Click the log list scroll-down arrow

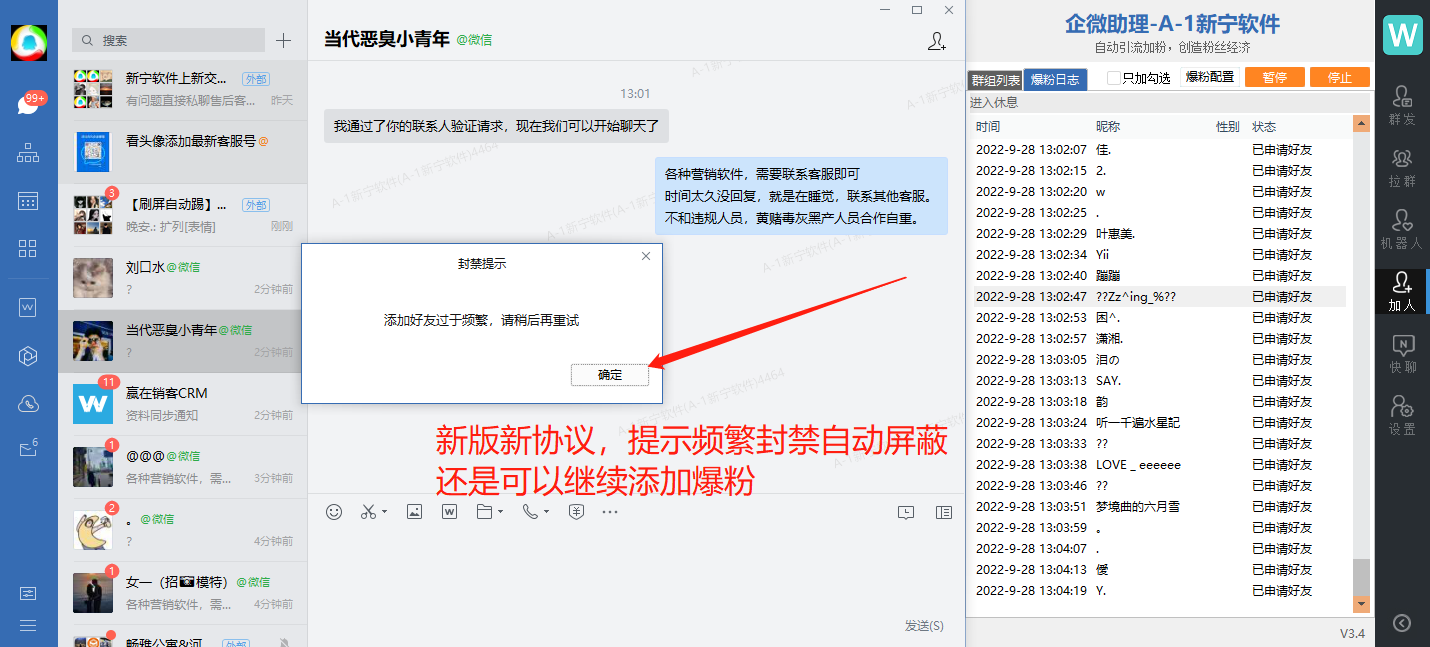(x=1361, y=603)
